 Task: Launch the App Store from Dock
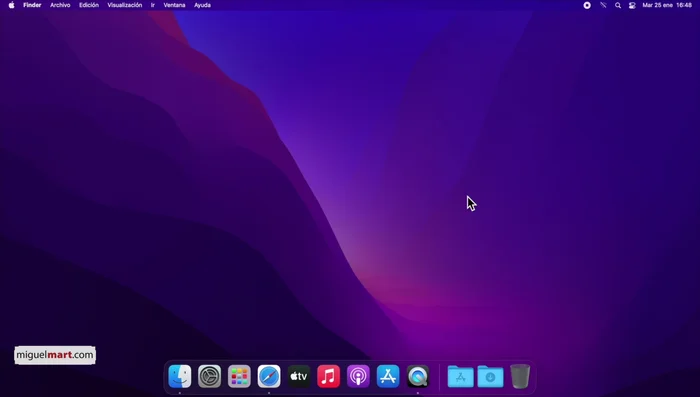point(388,376)
